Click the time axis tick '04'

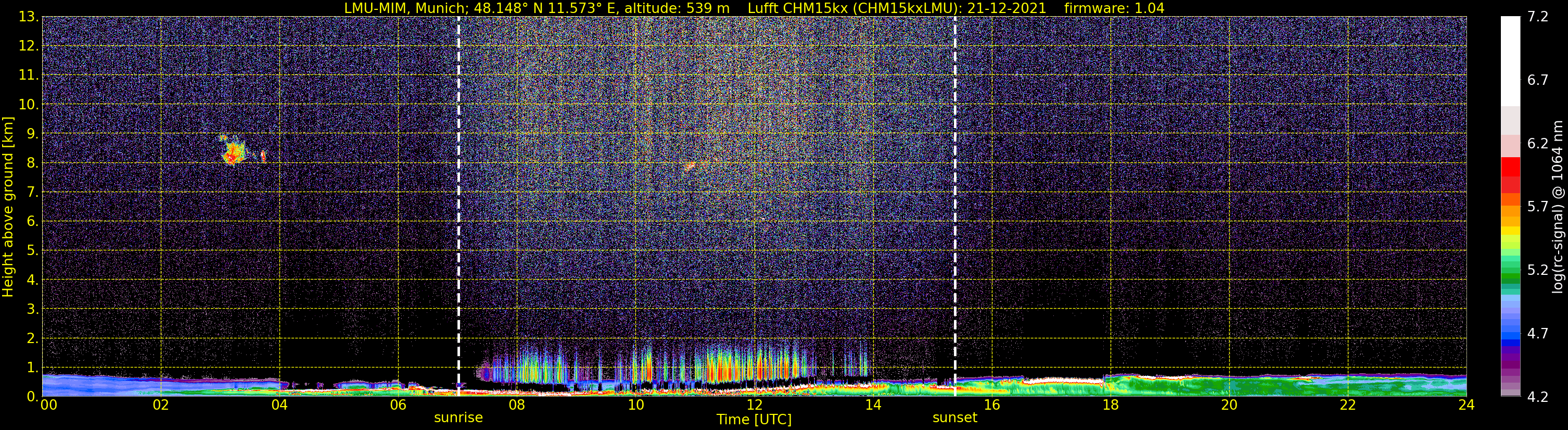click(279, 406)
